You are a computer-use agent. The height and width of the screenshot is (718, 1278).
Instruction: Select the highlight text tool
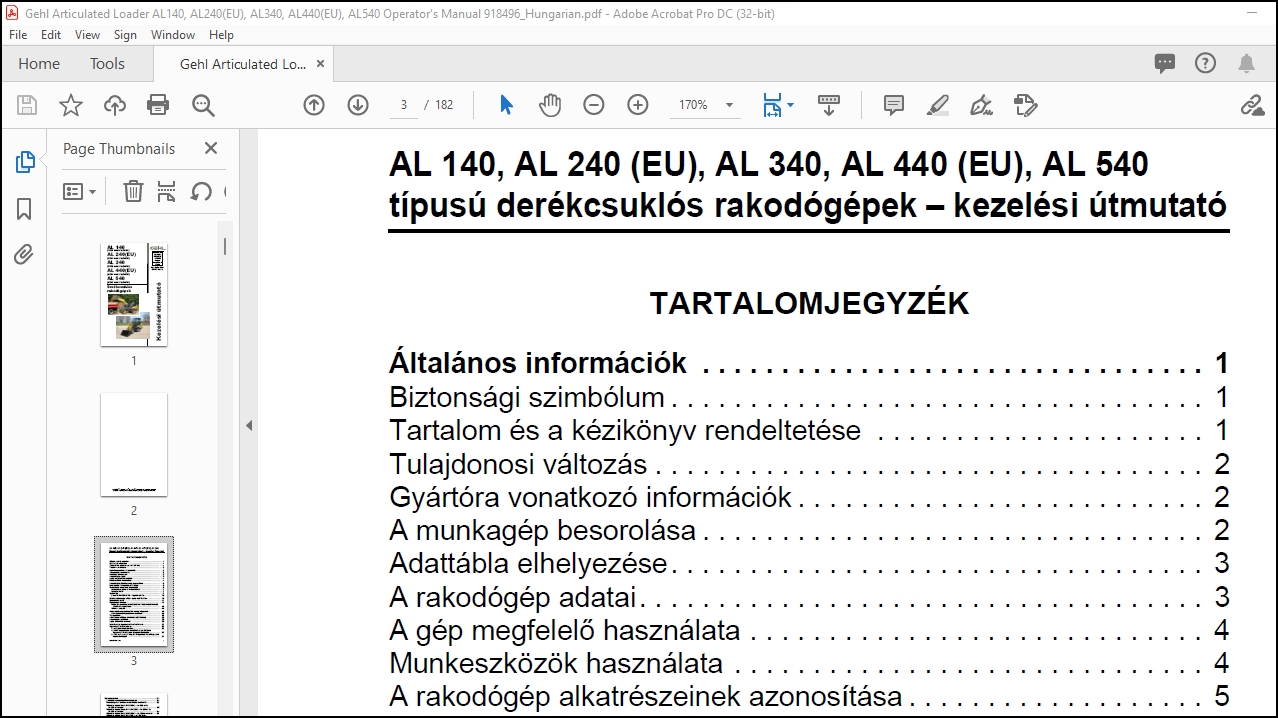(x=937, y=105)
